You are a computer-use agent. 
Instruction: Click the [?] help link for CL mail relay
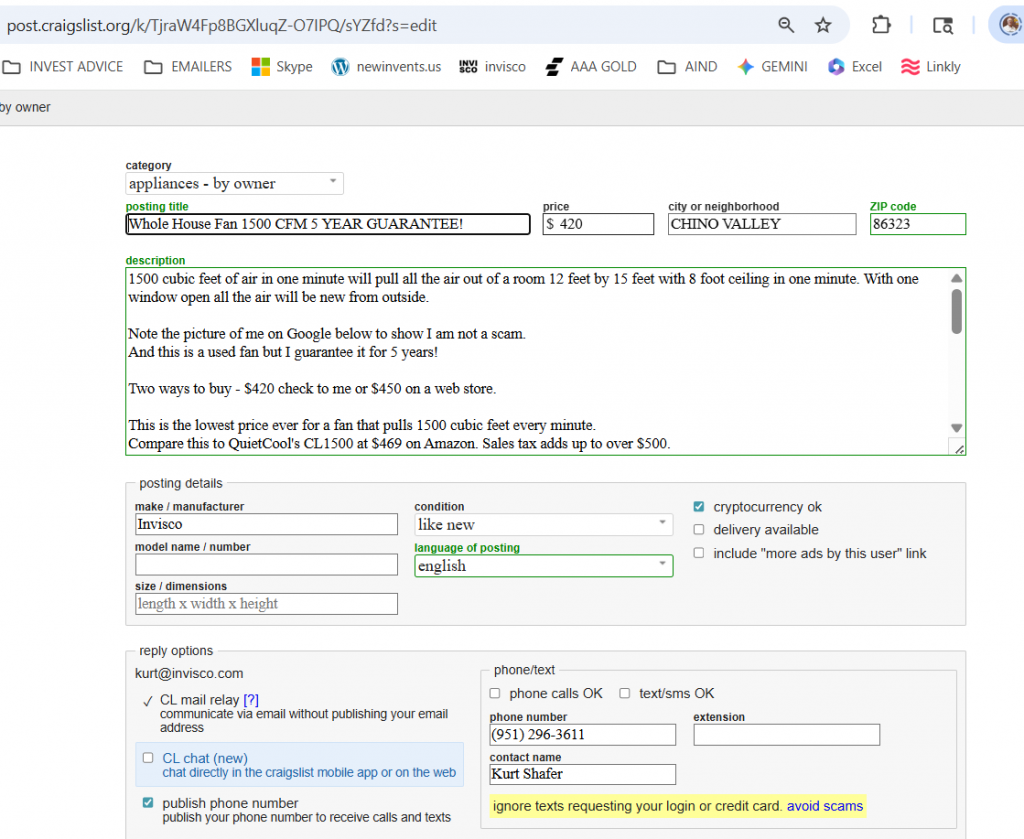(251, 700)
